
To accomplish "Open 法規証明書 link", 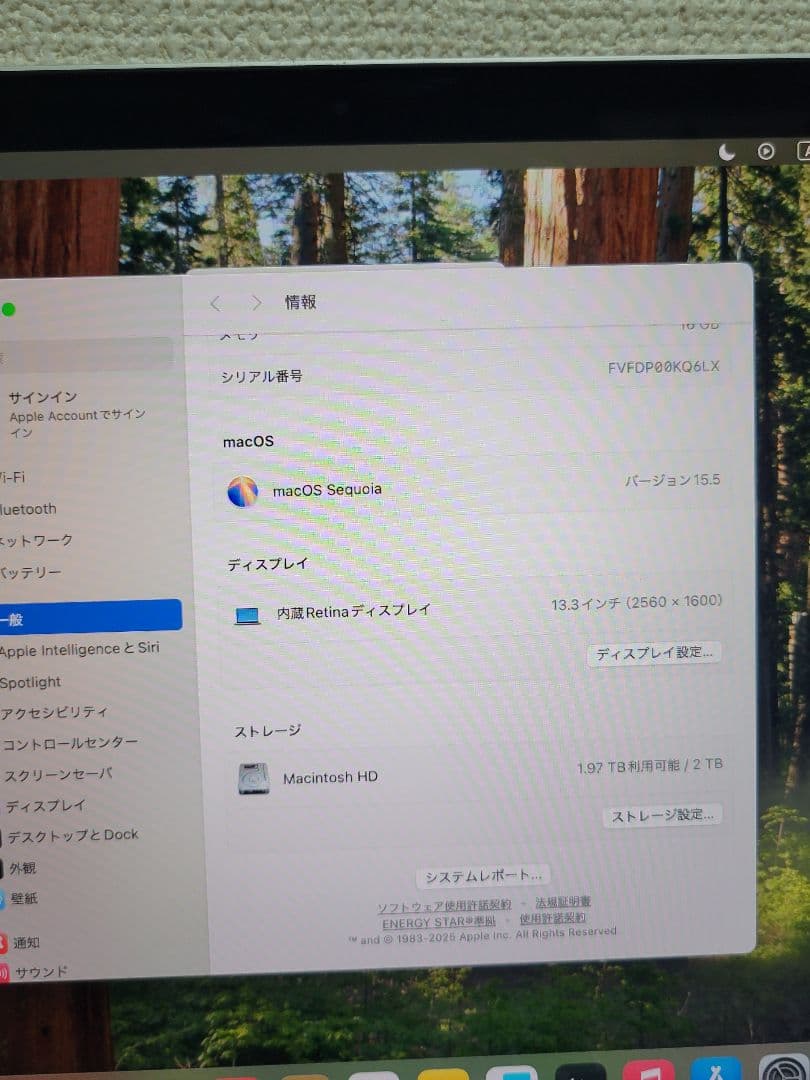I will point(563,902).
